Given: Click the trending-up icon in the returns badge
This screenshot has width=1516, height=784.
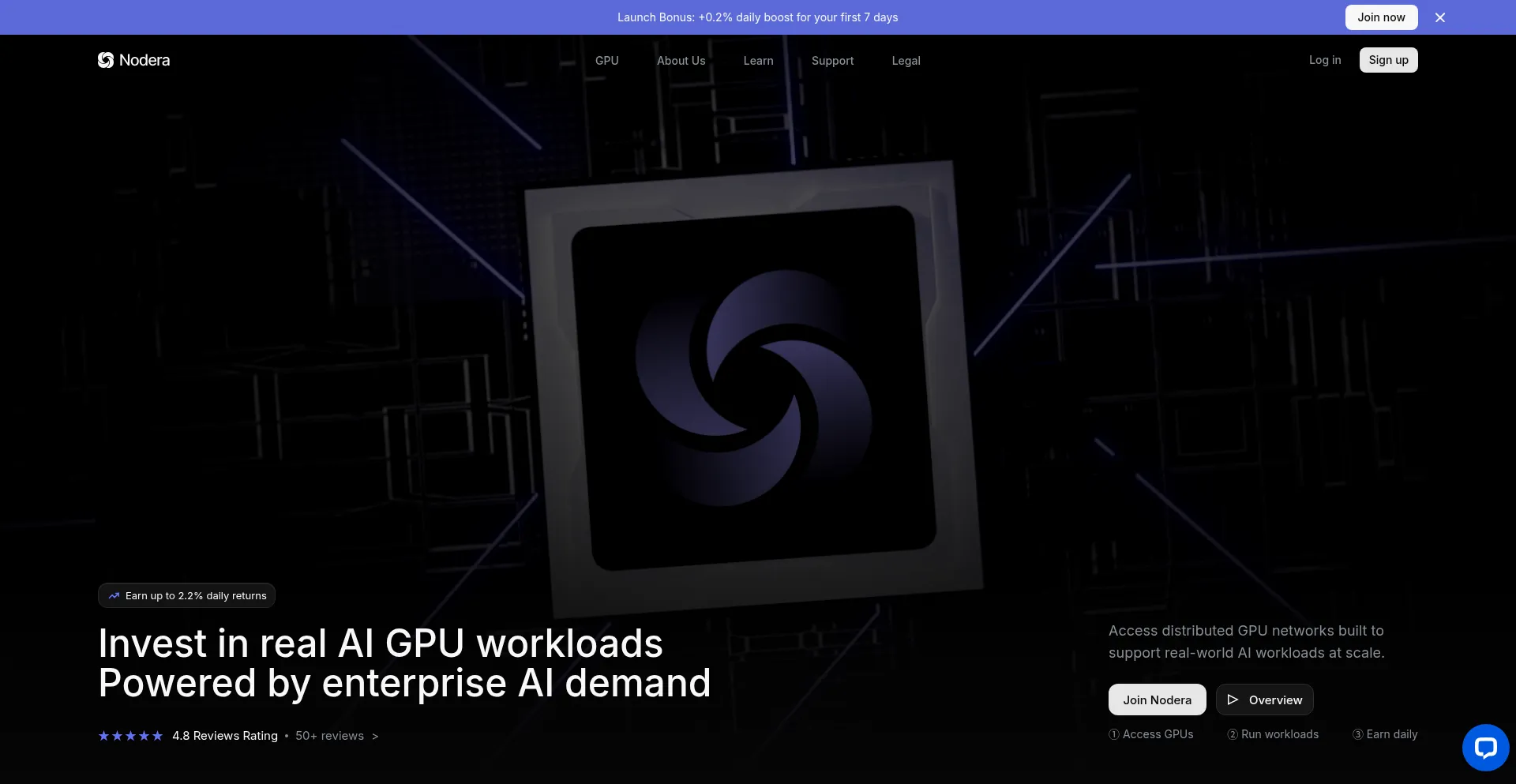Looking at the screenshot, I should pos(114,596).
